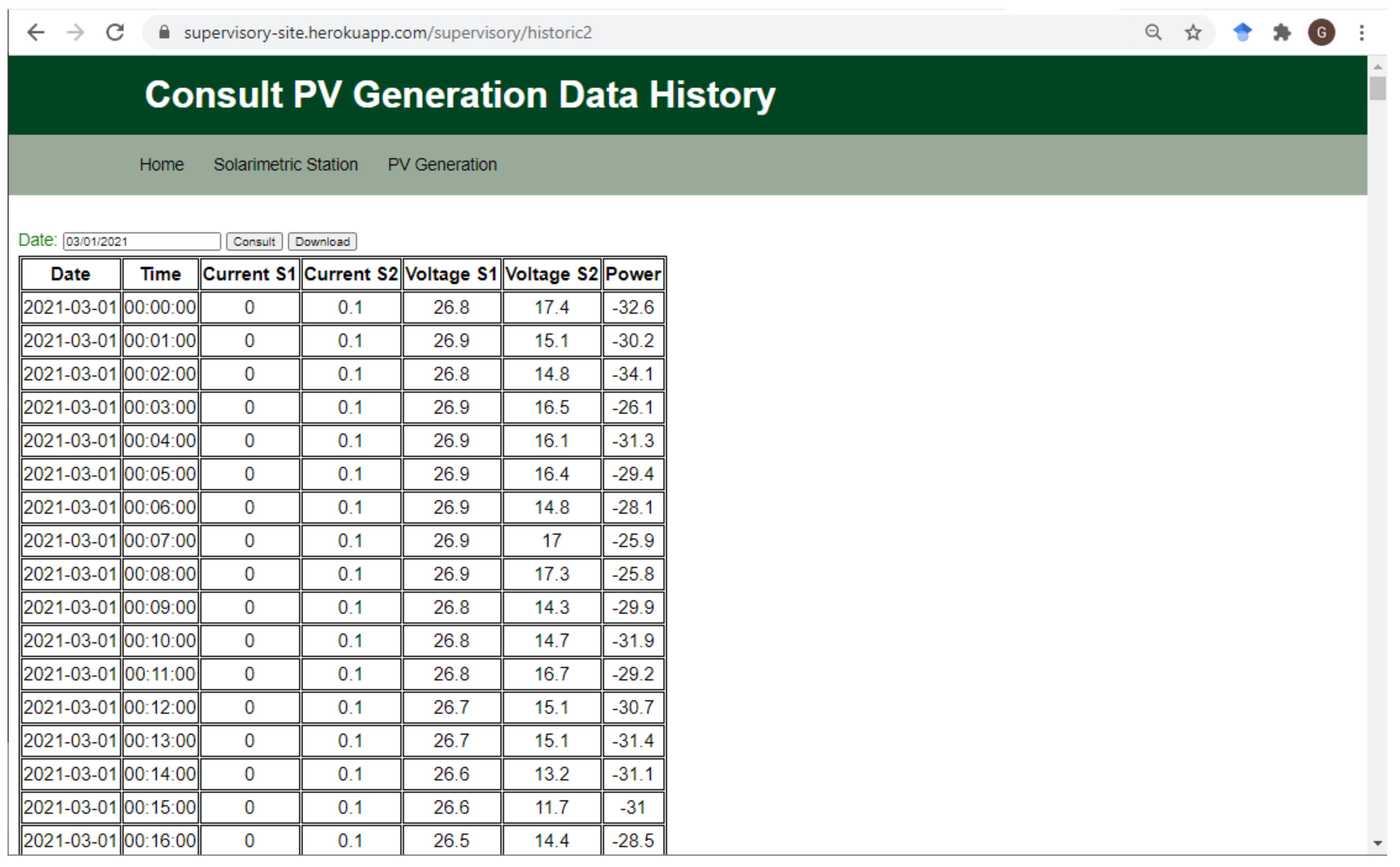Click the padlock site info icon
Screen dimensions: 1400x867
tap(164, 33)
